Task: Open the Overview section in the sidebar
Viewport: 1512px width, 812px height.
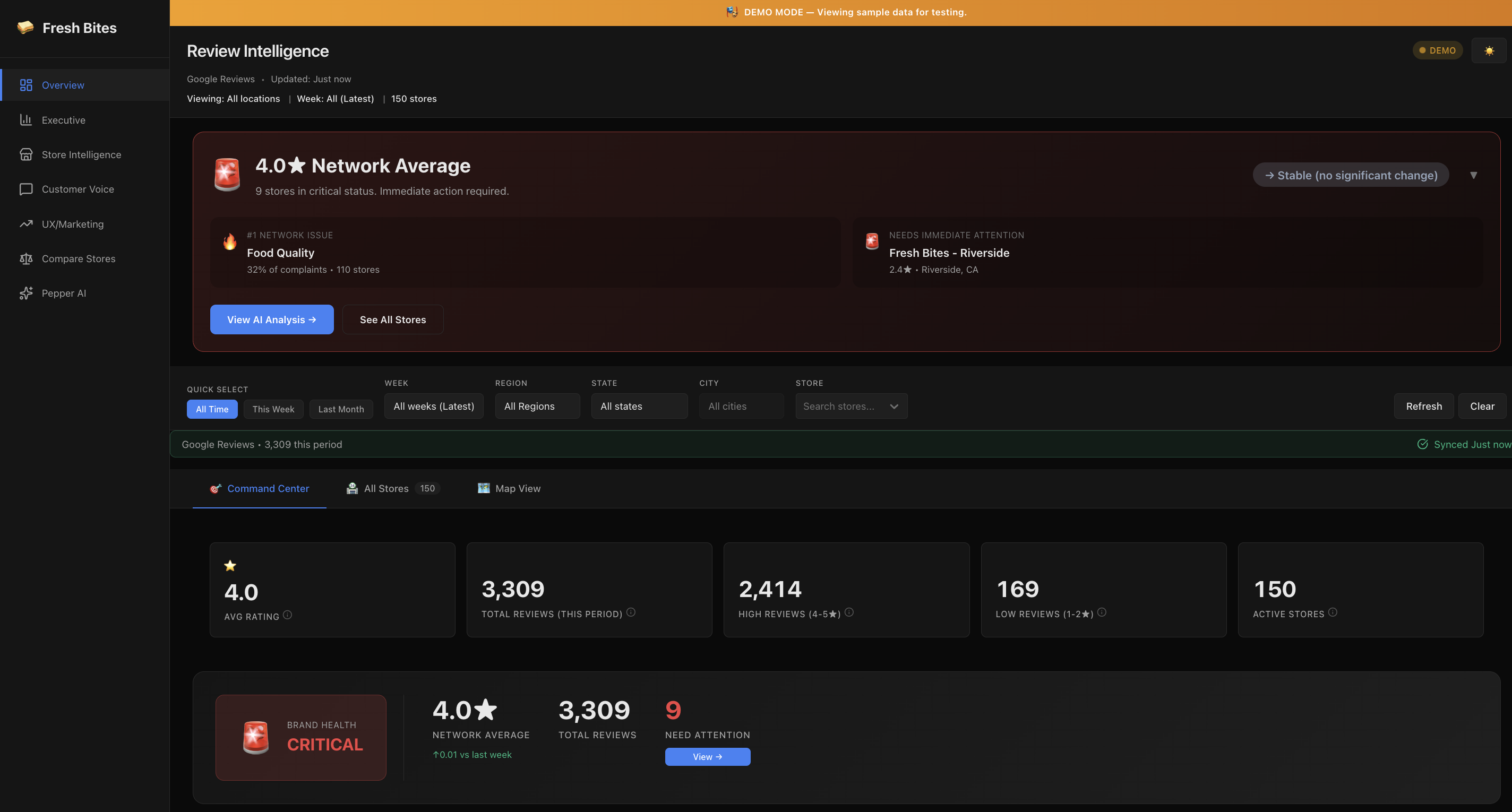Action: (x=62, y=85)
